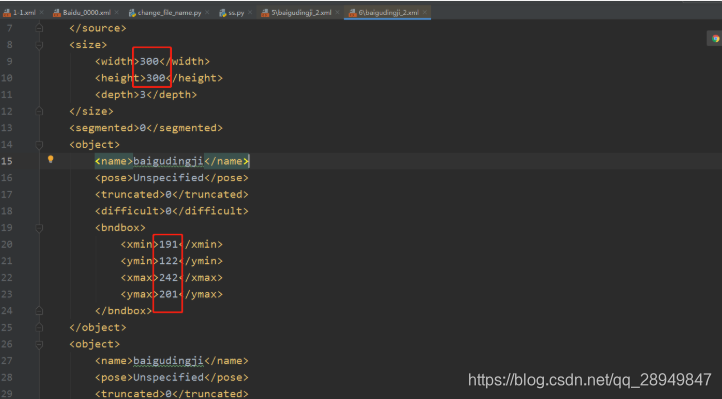Click baigudingji name on line 27

(x=168, y=361)
